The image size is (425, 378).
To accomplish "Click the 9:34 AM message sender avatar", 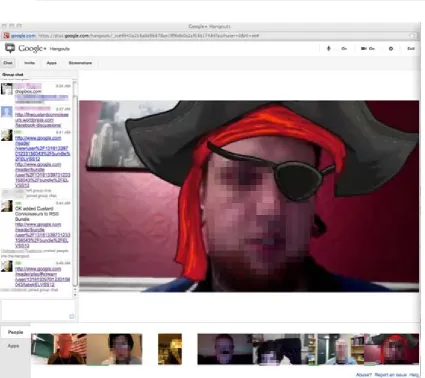I will 7,89.
